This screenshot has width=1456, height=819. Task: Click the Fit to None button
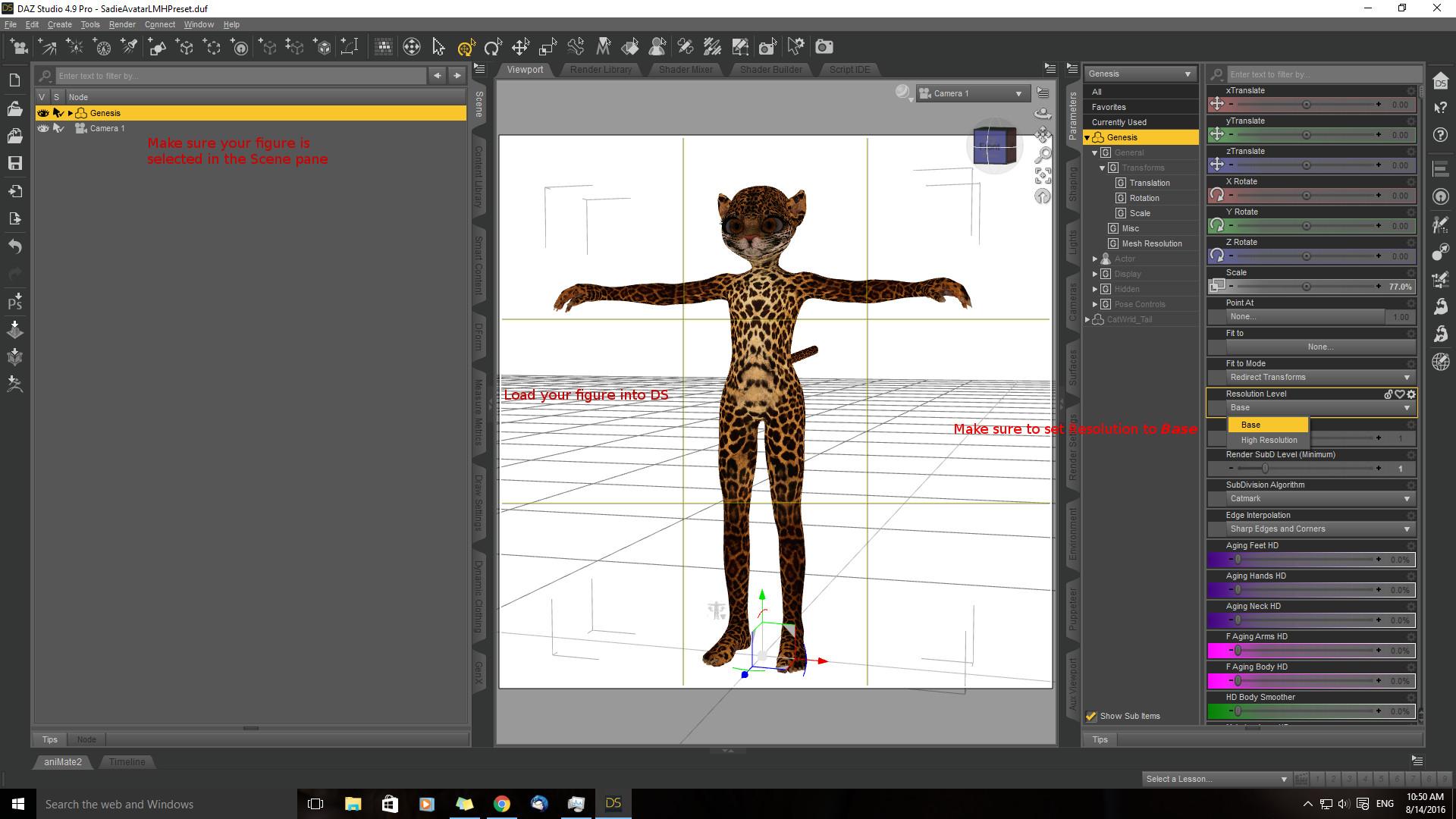tap(1319, 347)
